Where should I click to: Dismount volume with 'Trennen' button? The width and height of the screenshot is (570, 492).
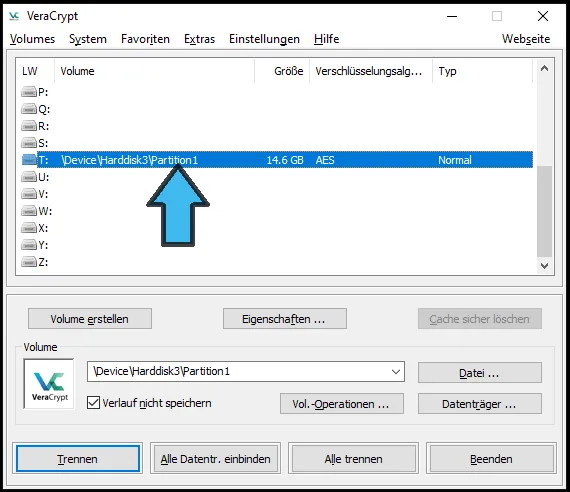(x=77, y=459)
